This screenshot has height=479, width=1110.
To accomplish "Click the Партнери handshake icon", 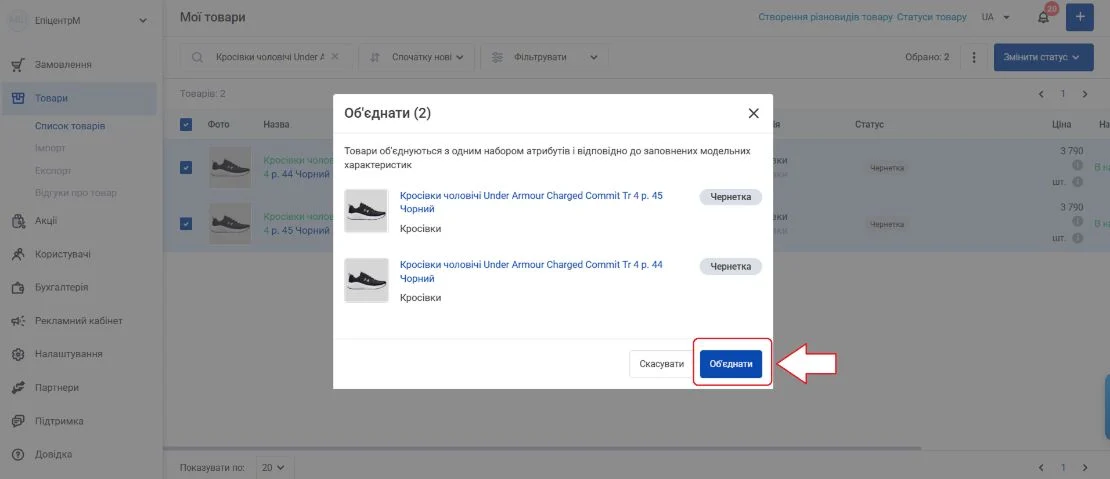I will [18, 388].
